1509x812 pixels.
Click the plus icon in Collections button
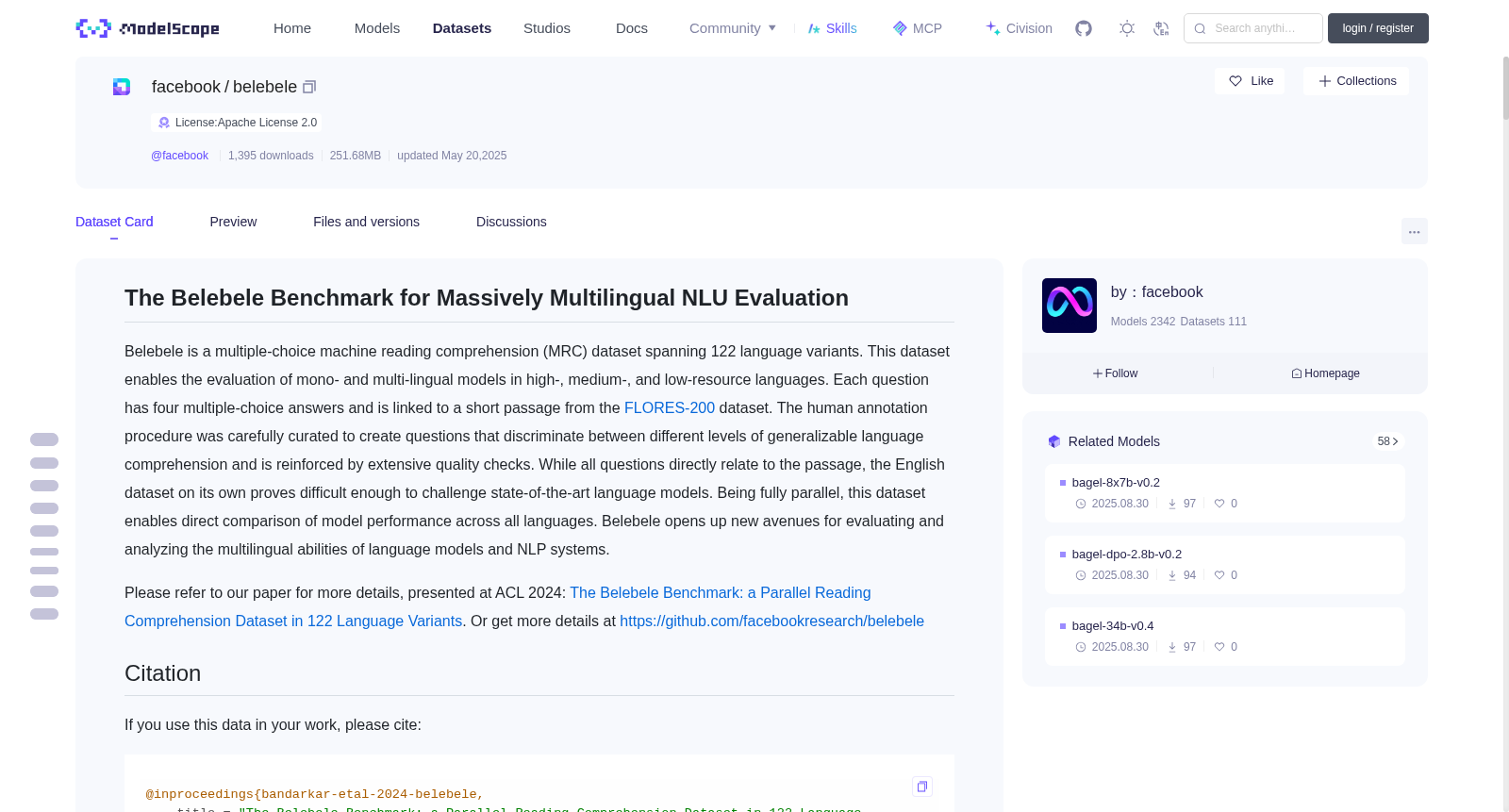click(x=1325, y=81)
